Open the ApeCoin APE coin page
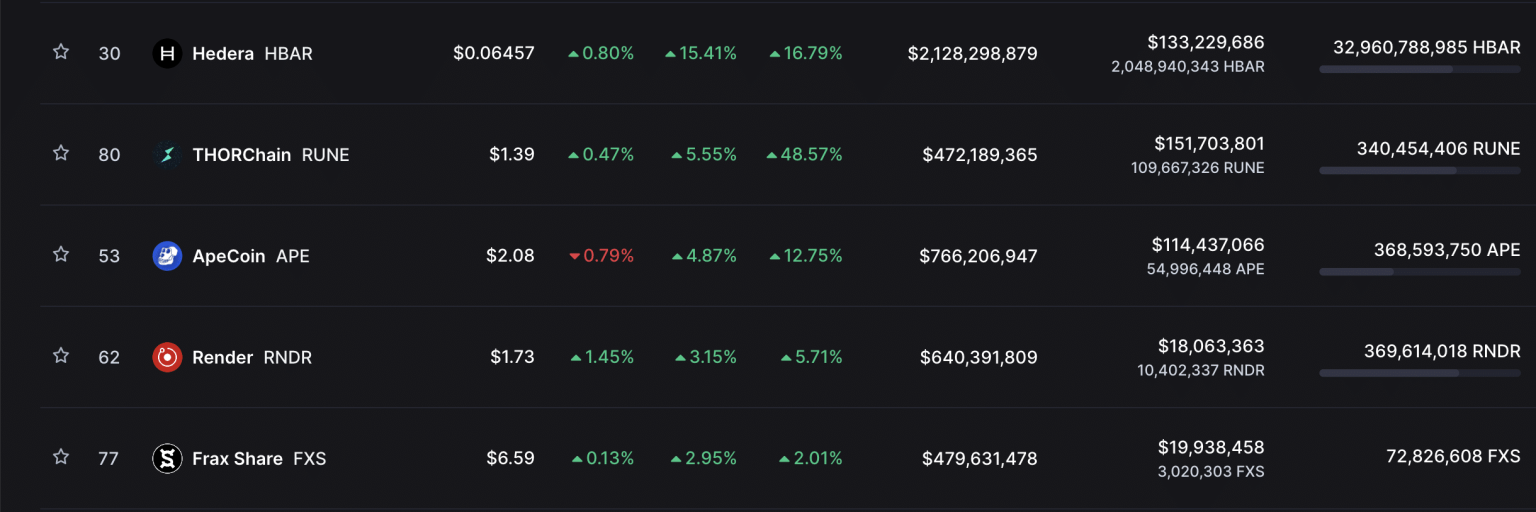Screen dimensions: 1536x512 (x=228, y=256)
